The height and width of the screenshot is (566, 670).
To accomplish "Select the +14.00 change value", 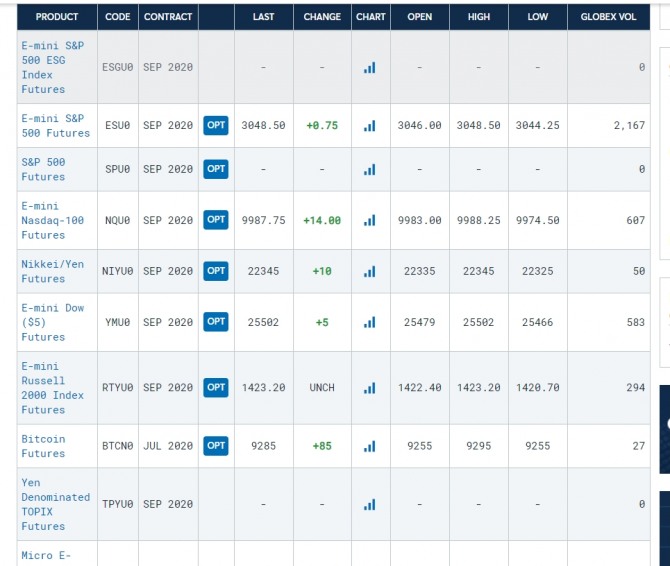I will coord(322,220).
